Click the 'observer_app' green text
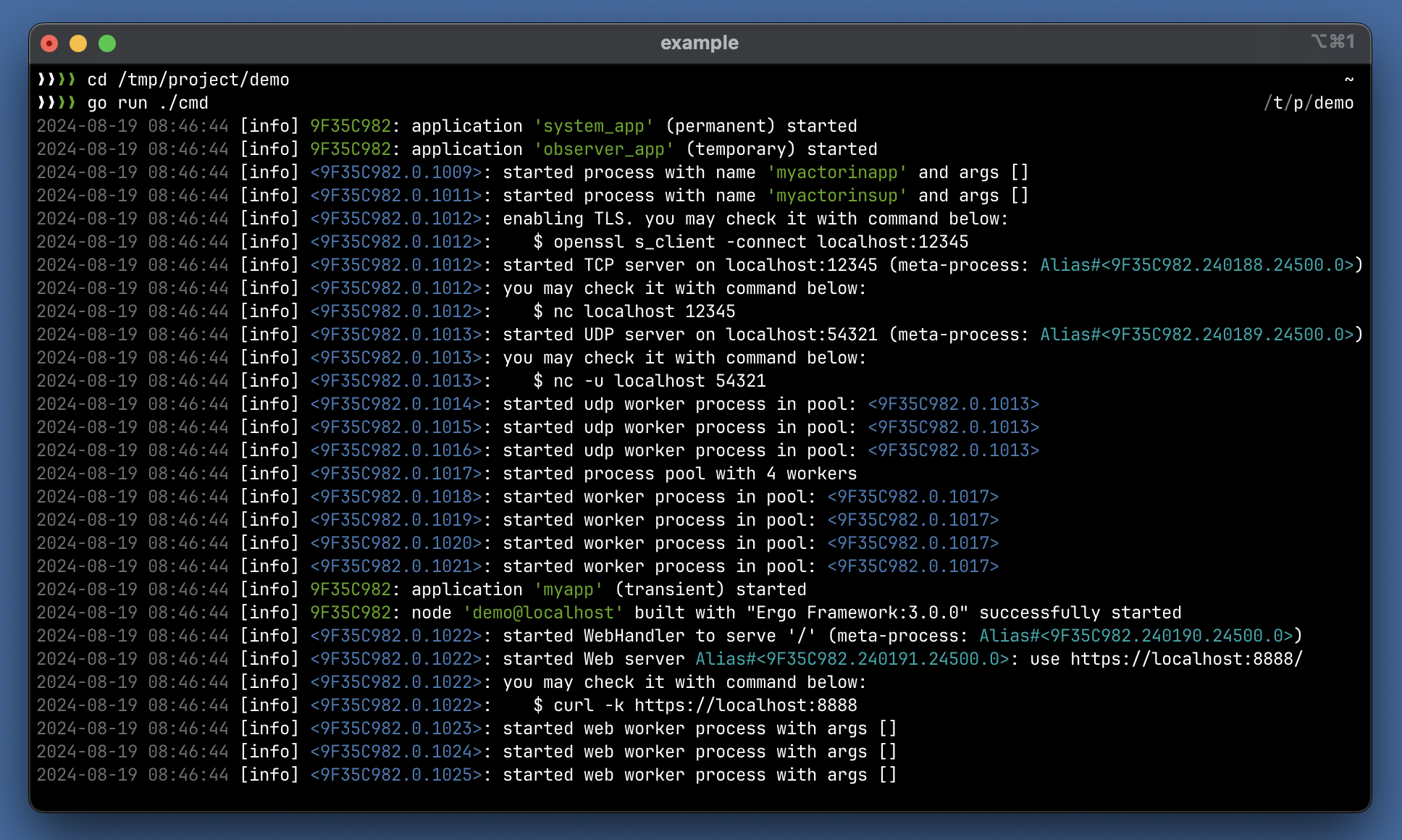 pyautogui.click(x=604, y=149)
